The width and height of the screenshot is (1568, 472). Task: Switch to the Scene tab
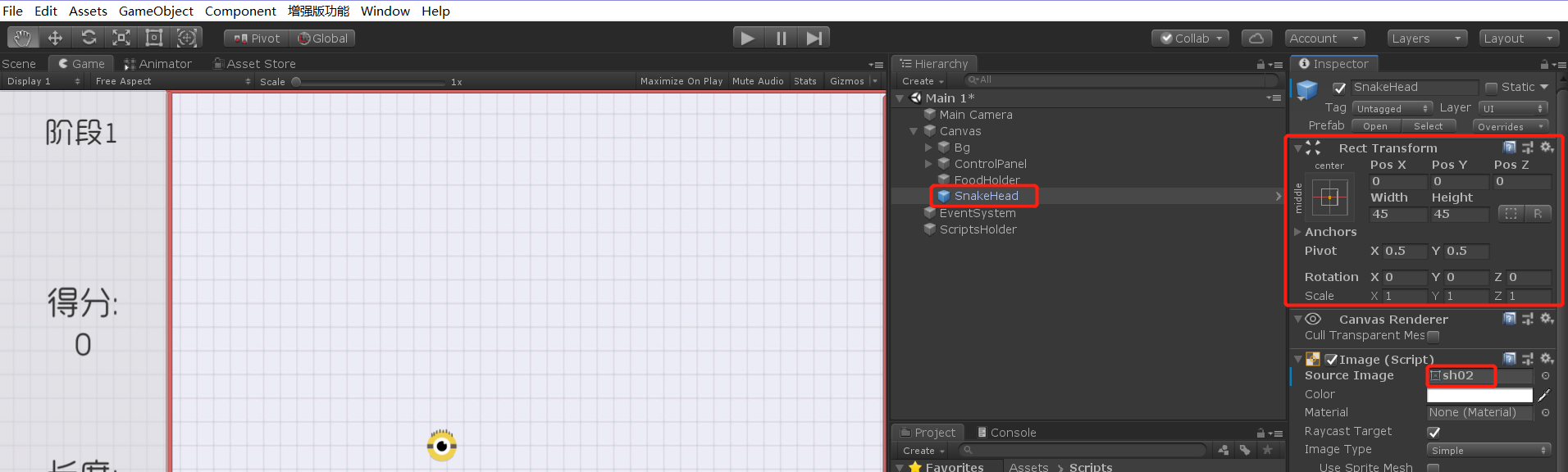click(19, 64)
